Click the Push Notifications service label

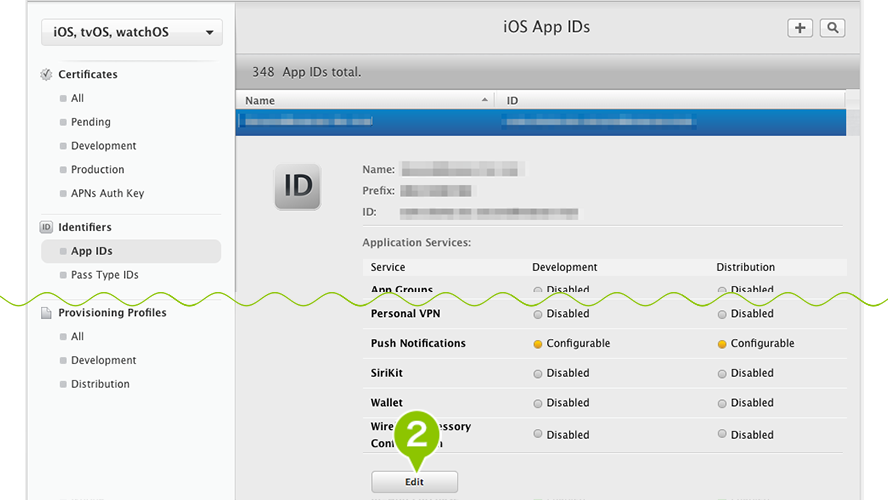[x=418, y=344]
